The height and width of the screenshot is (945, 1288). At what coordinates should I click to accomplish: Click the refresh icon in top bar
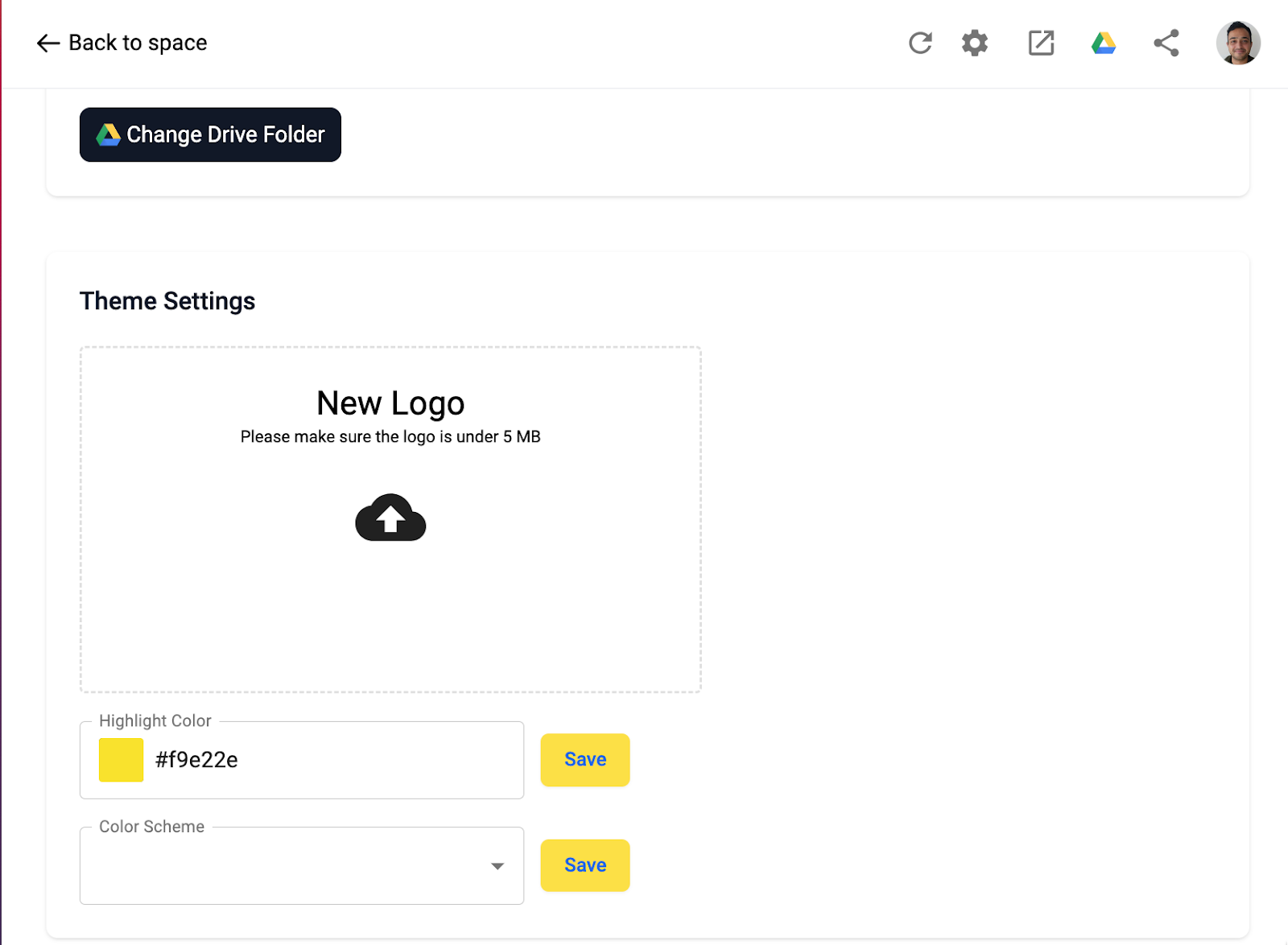(920, 43)
